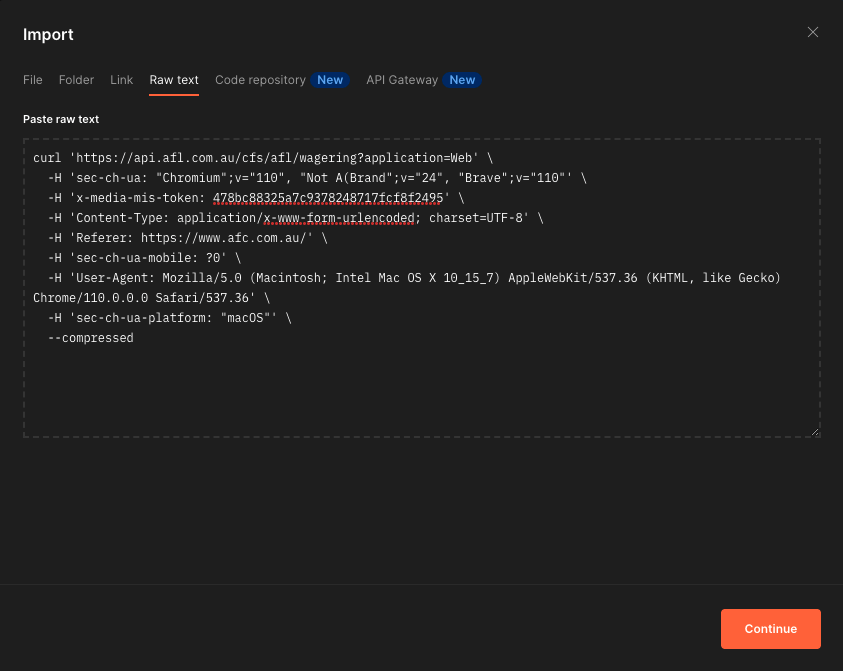The image size is (843, 671).
Task: Select the Raw text tab
Action: coord(174,80)
